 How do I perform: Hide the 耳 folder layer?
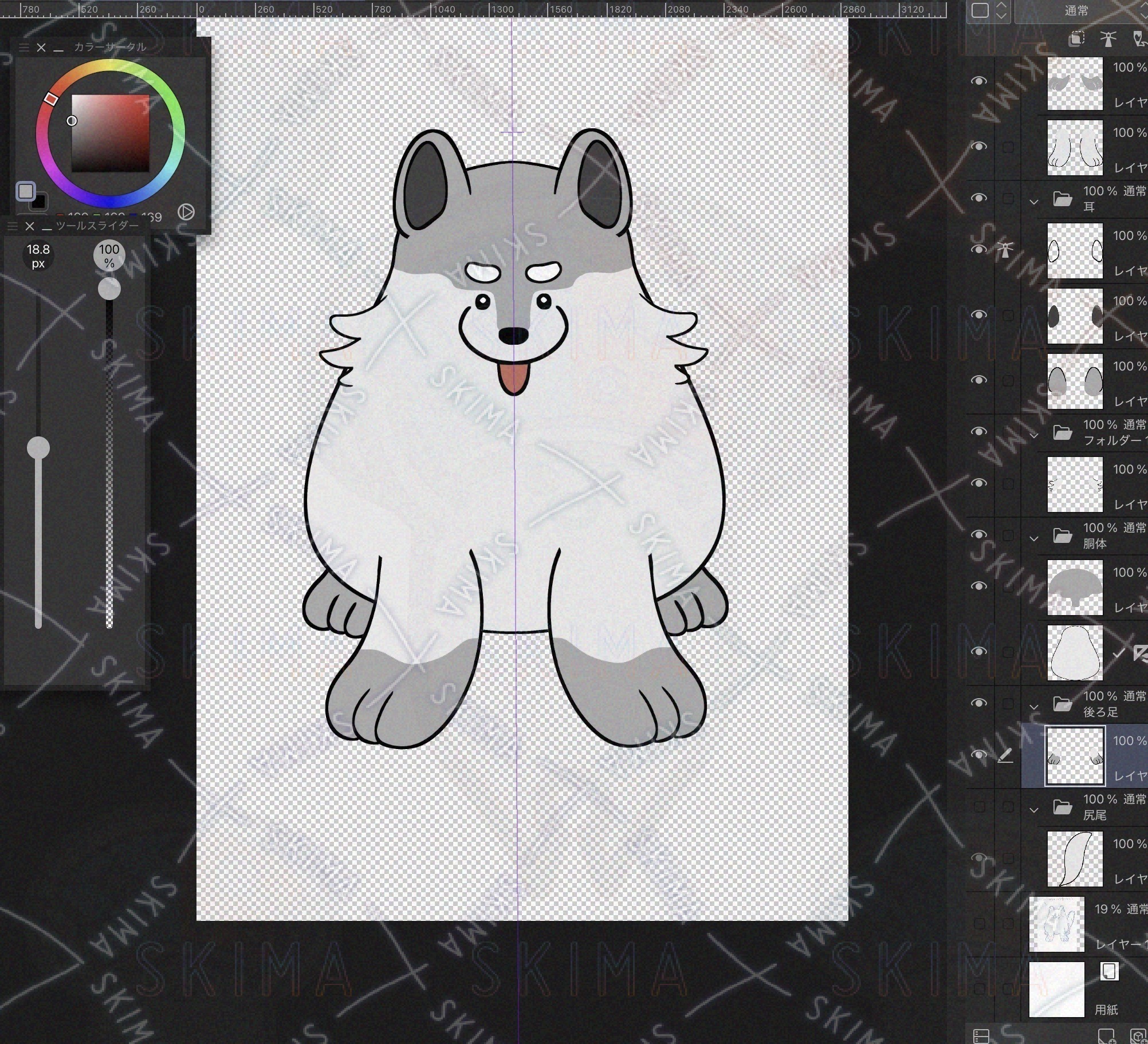[x=979, y=198]
